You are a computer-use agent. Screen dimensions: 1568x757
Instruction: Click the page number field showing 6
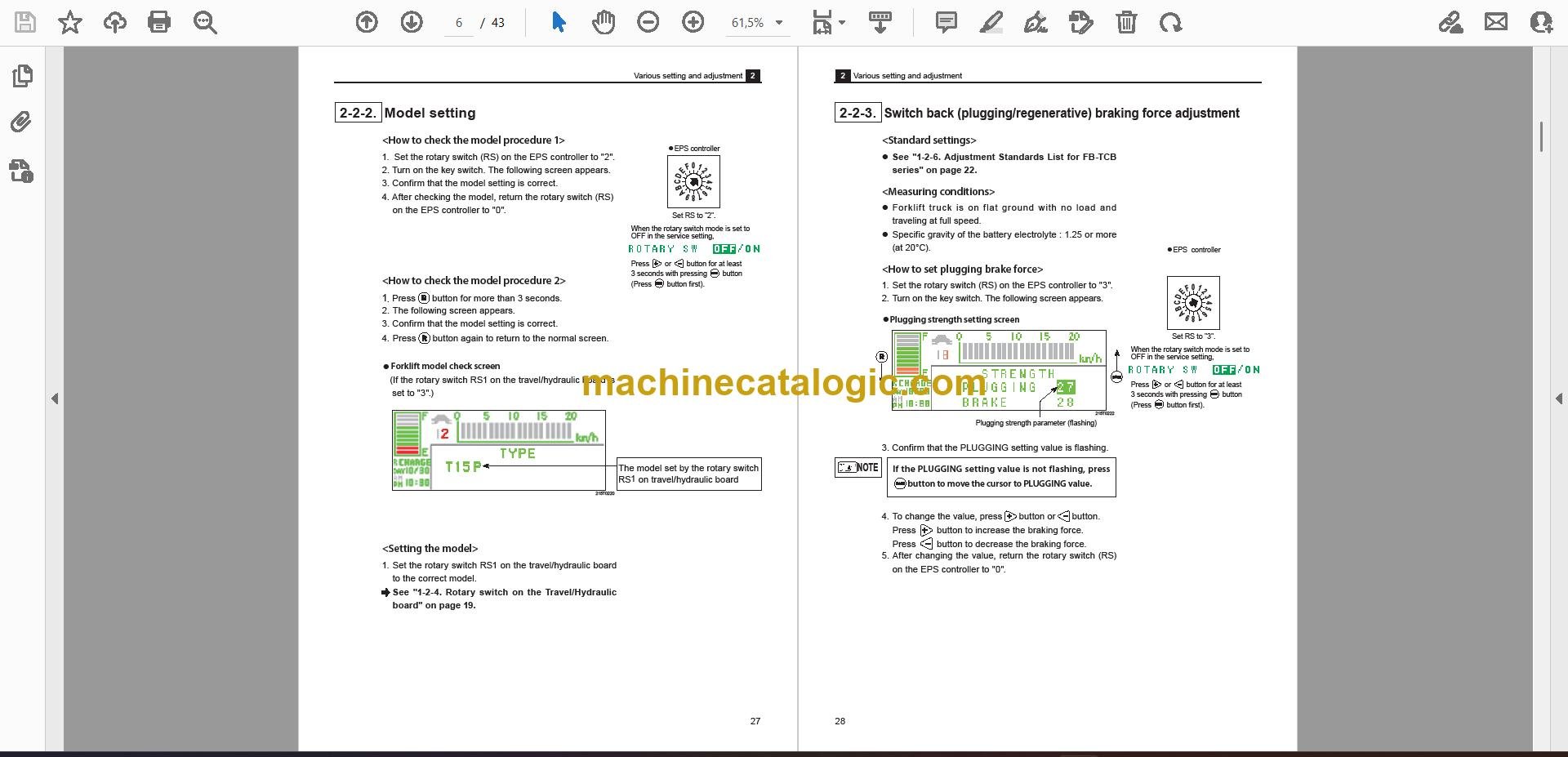[x=459, y=23]
